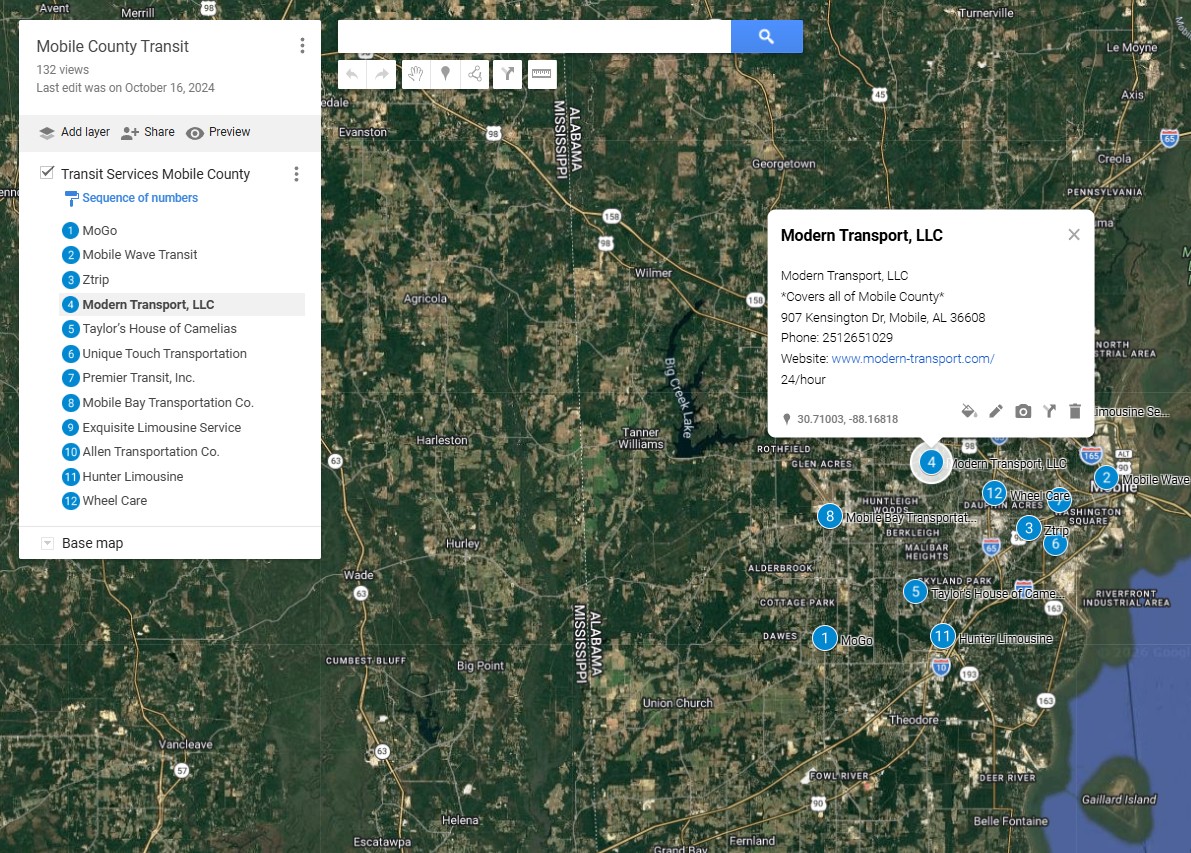1191x853 pixels.
Task: Click map marker number 2
Action: (1107, 479)
